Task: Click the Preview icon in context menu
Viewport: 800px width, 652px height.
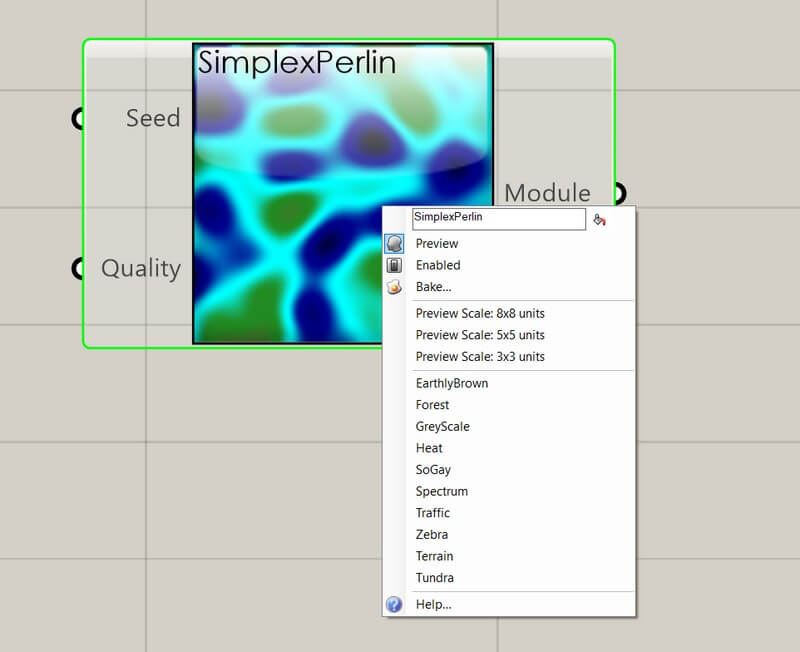Action: pos(394,243)
